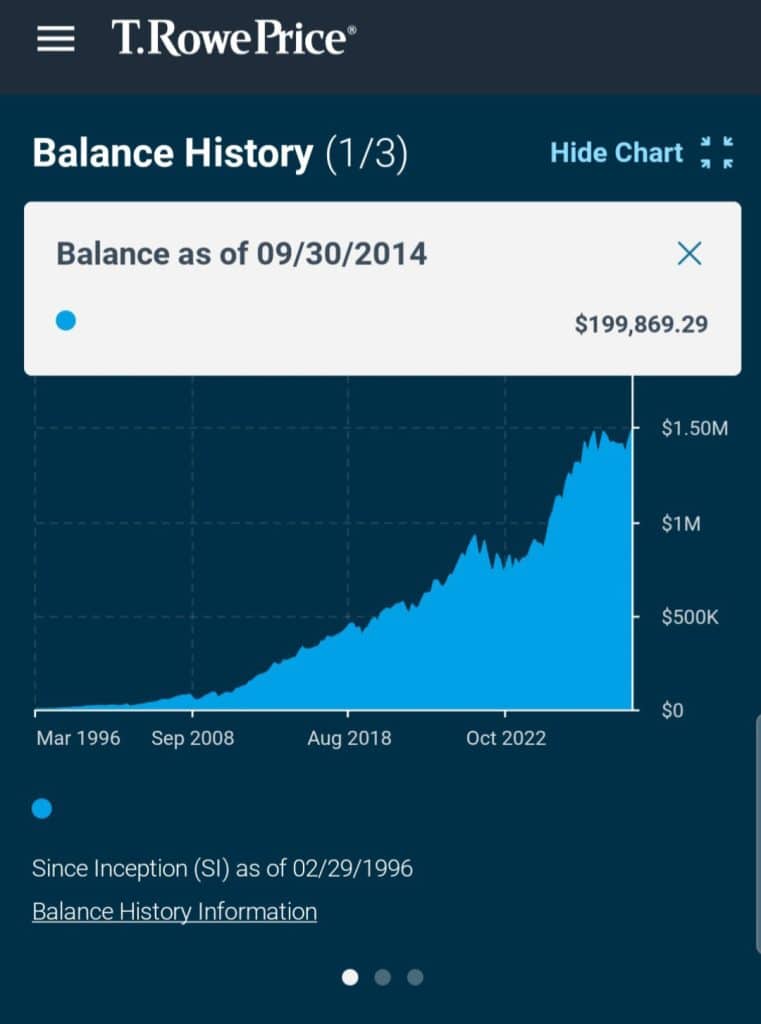The height and width of the screenshot is (1024, 761).
Task: Click the $1.50M y-axis label
Action: [x=694, y=428]
